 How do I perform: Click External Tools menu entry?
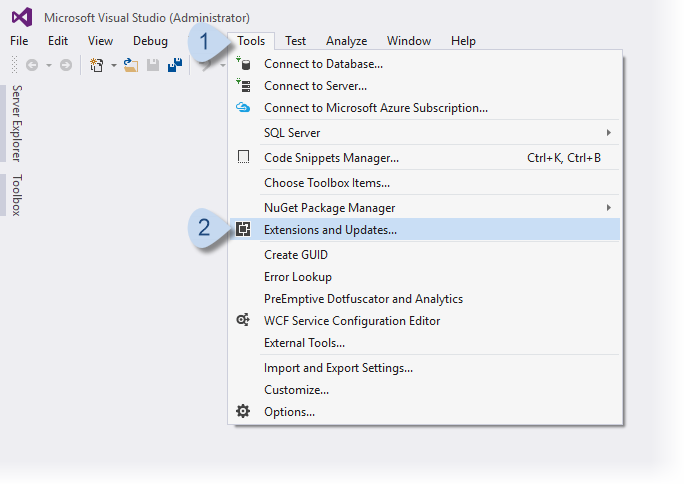(x=304, y=343)
